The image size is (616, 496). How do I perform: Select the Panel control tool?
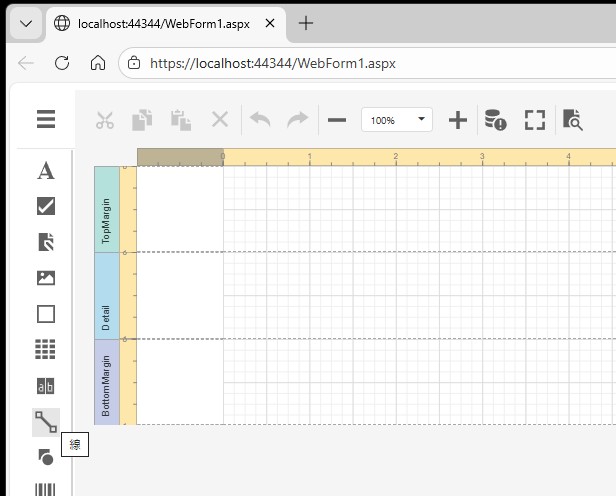46,314
